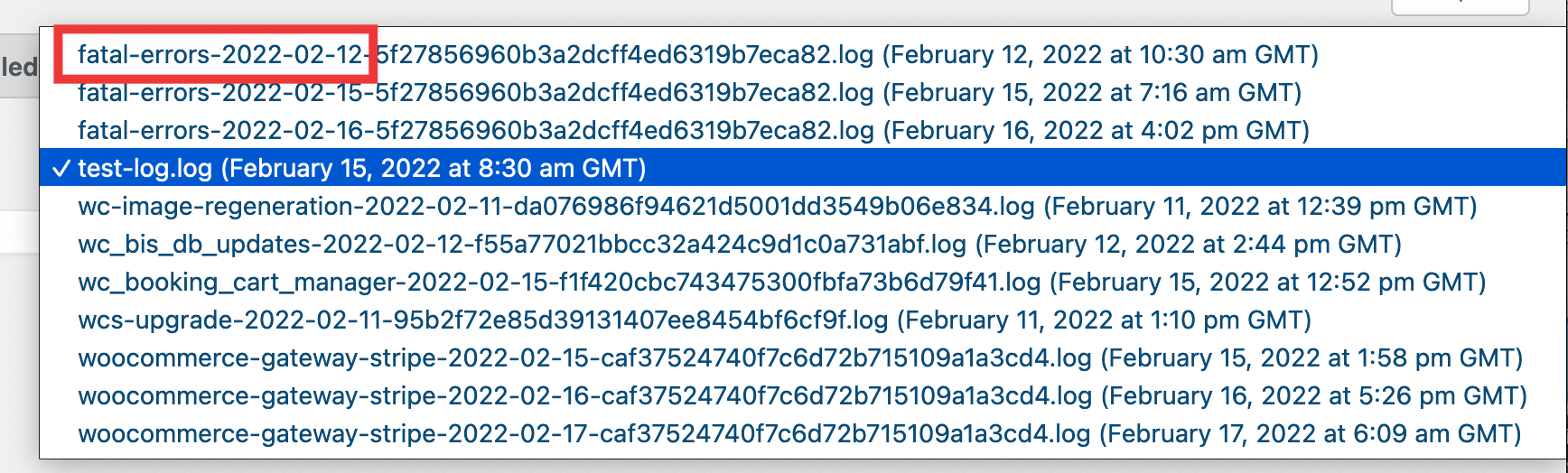Click the checkmark beside test-log.log
The width and height of the screenshot is (1568, 473).
click(61, 169)
